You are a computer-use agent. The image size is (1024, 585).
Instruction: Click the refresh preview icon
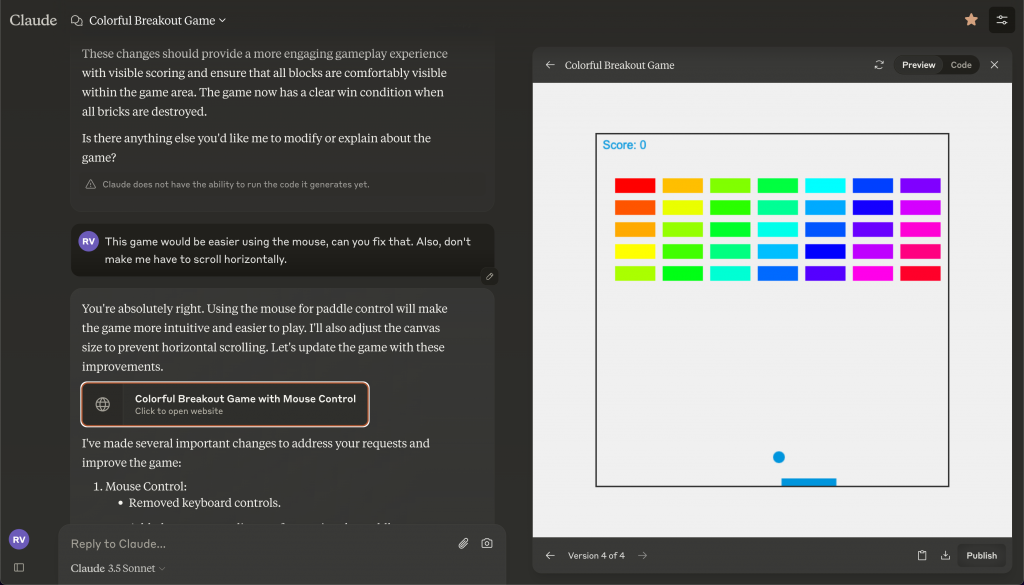[x=879, y=65]
